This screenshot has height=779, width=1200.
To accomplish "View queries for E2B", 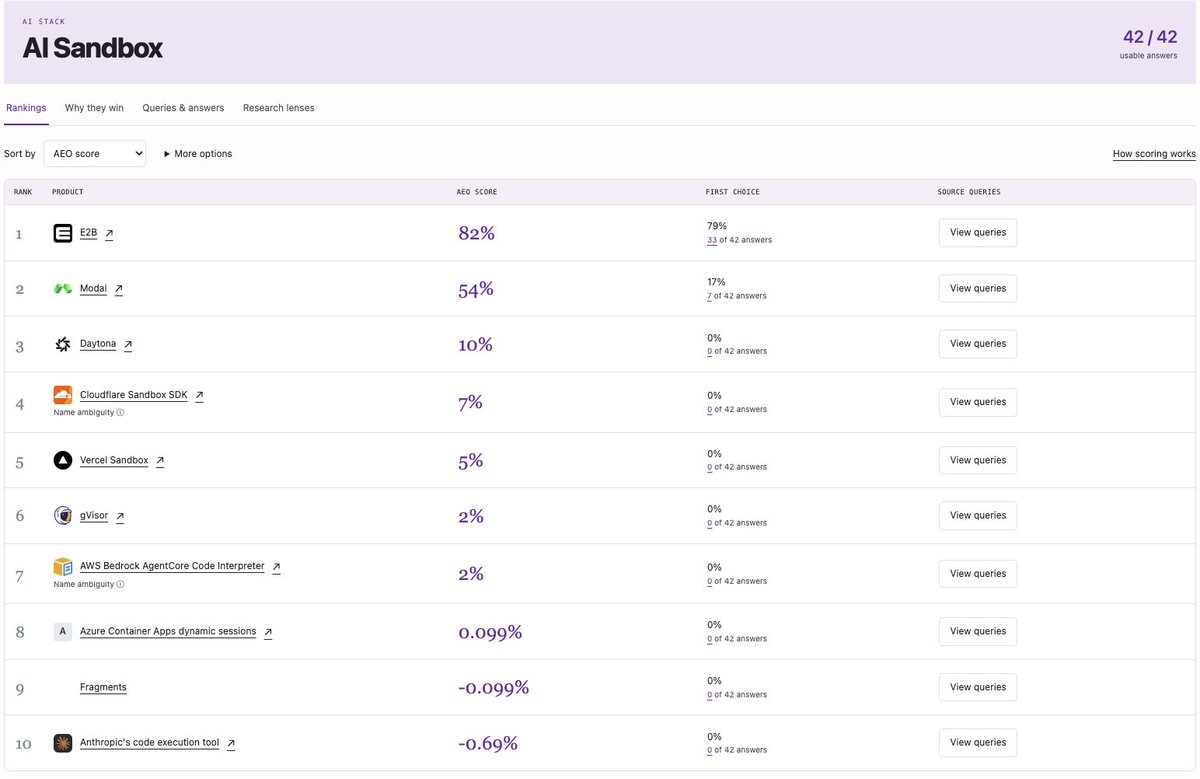I will [978, 233].
